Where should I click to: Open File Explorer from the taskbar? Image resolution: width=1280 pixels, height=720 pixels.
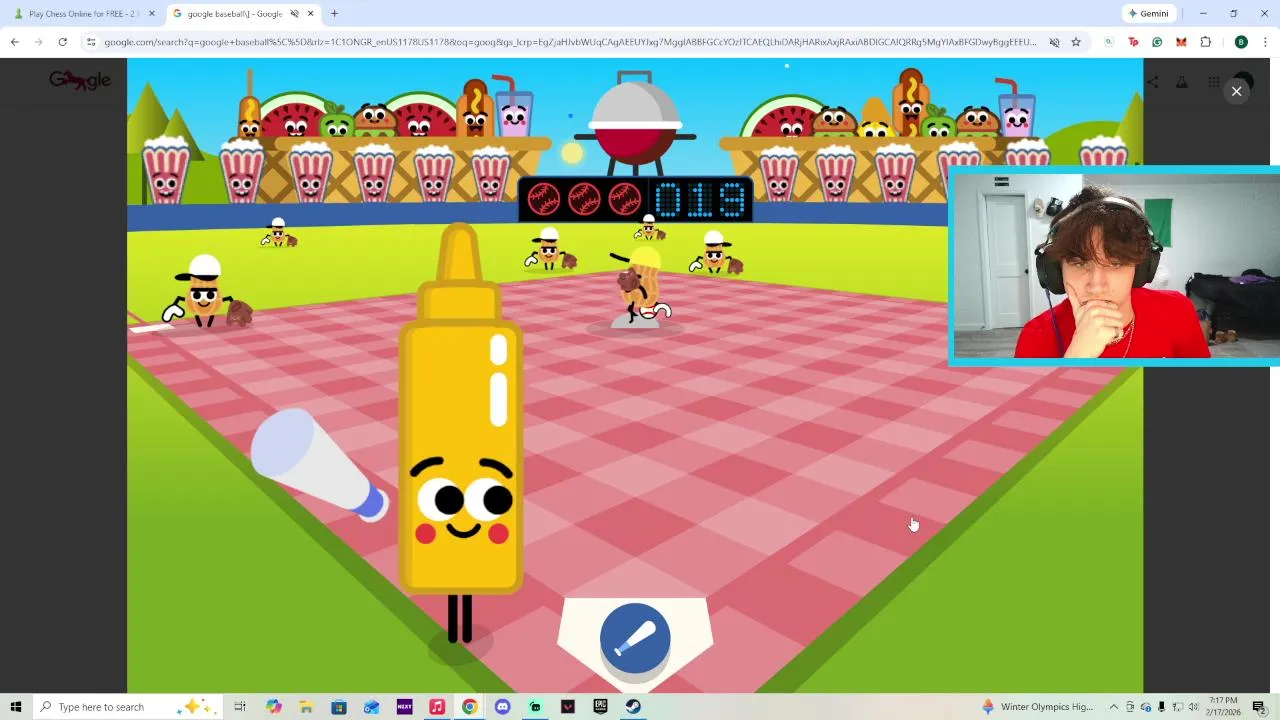coord(306,707)
